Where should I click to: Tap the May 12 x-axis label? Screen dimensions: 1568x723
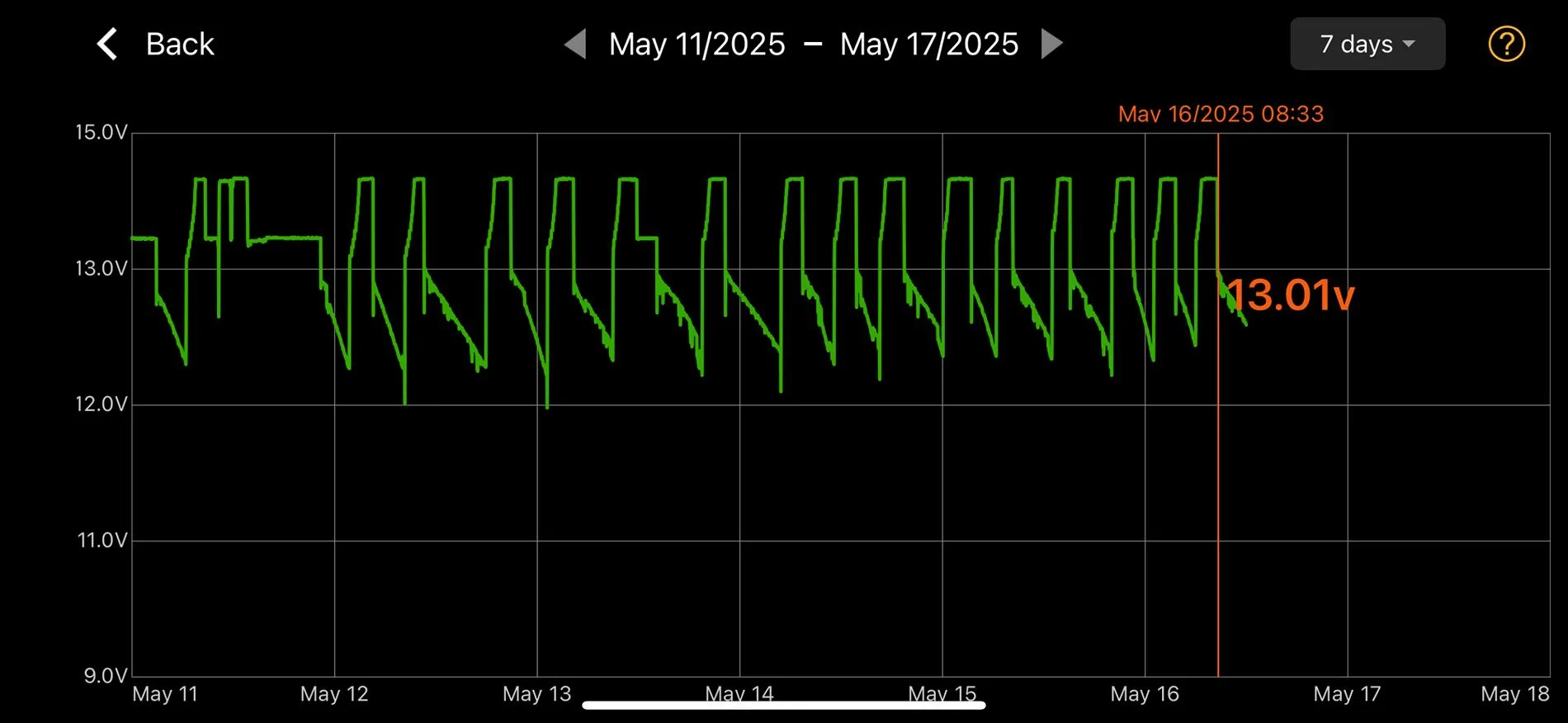(x=334, y=694)
